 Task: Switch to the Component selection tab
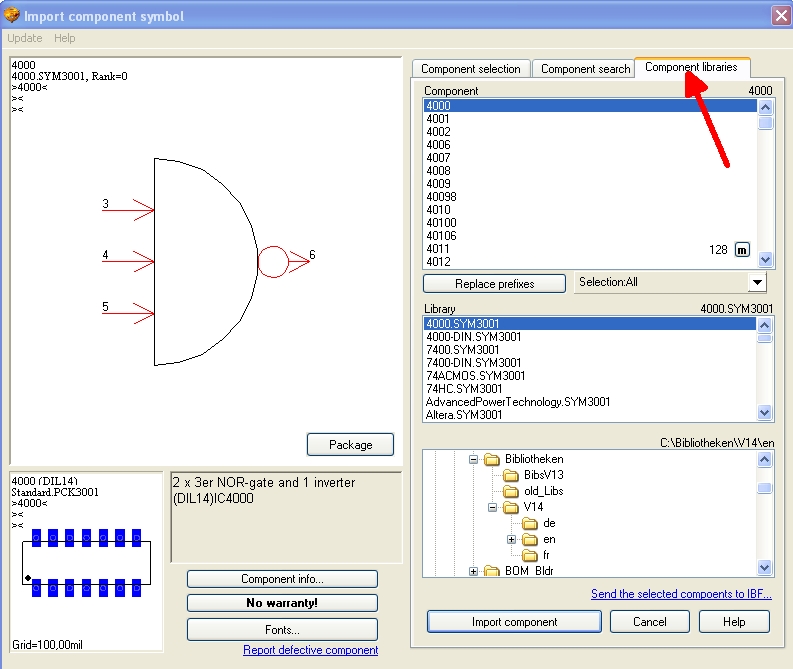click(470, 69)
